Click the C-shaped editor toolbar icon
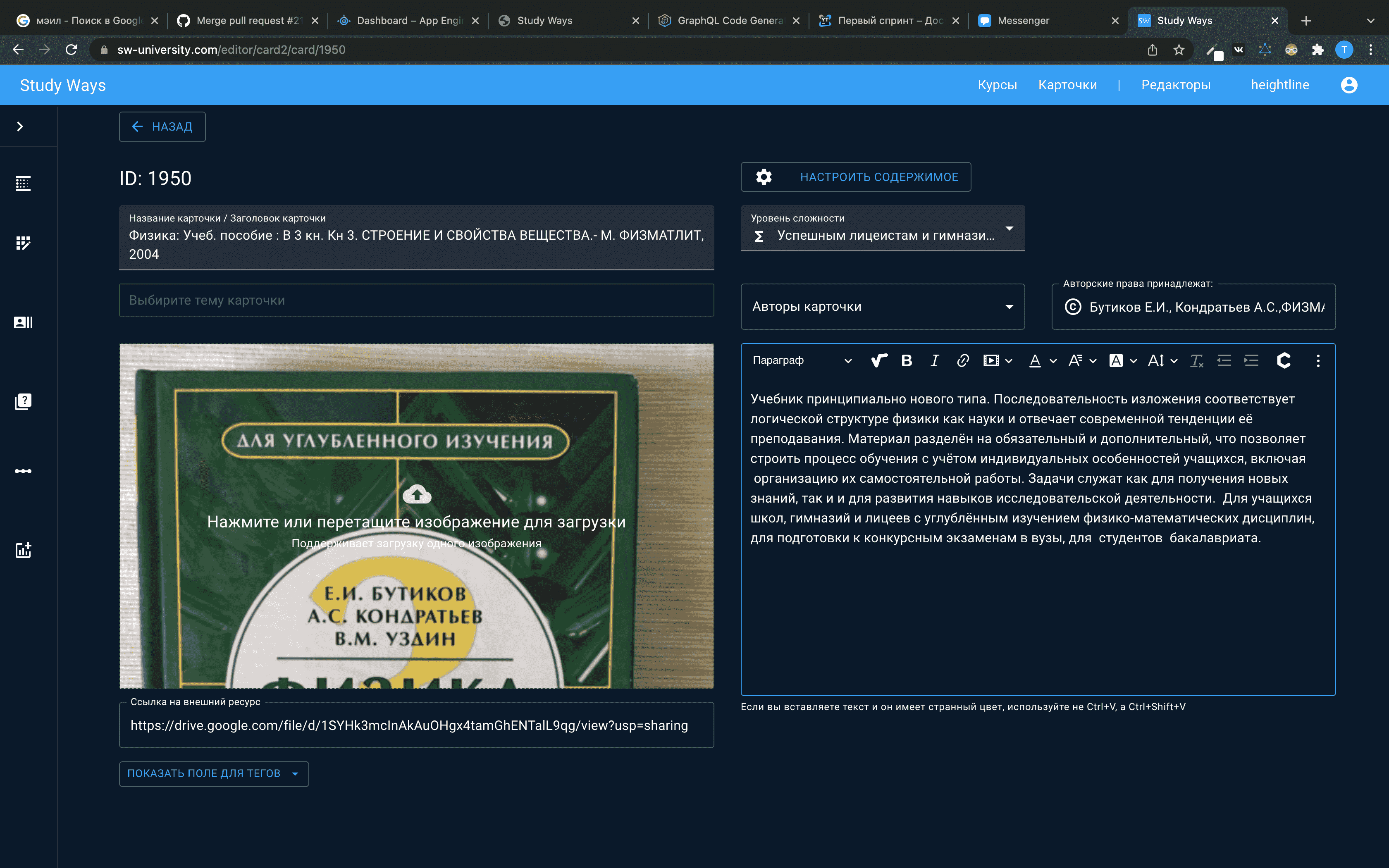 click(x=1284, y=360)
